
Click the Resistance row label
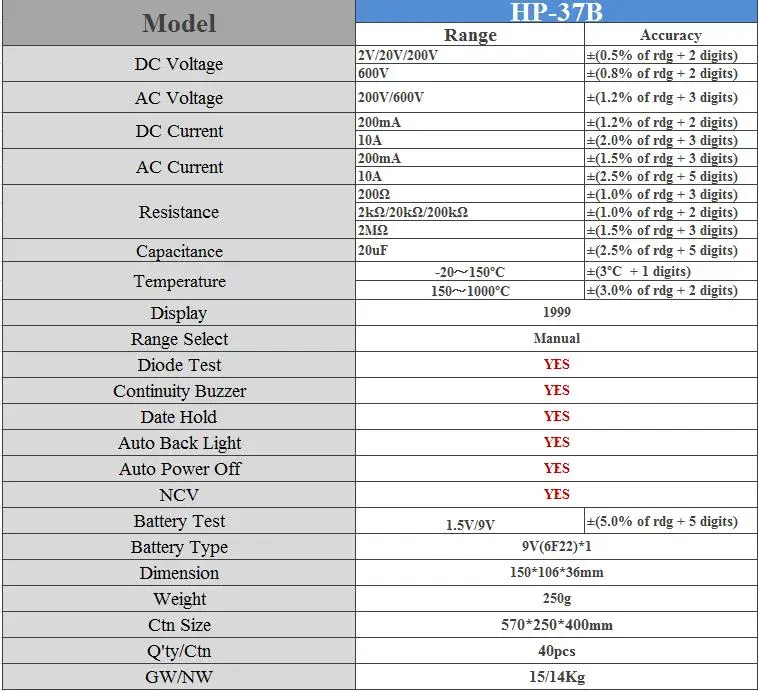pyautogui.click(x=179, y=212)
